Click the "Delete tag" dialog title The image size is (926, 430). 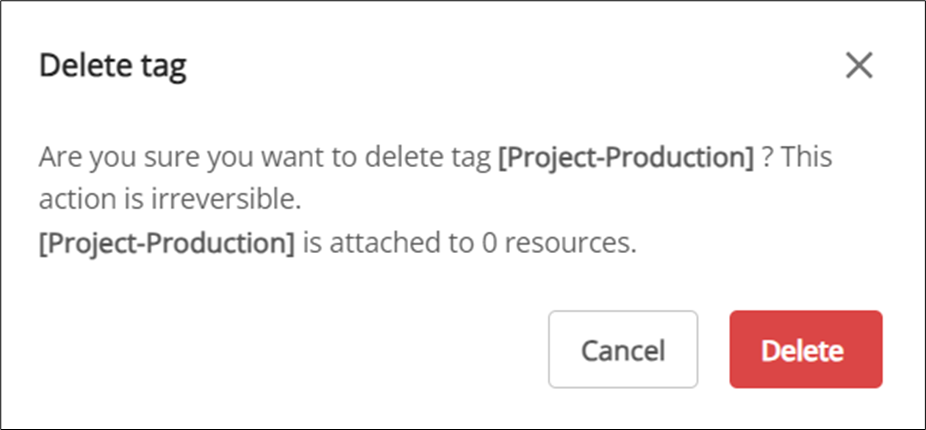[x=112, y=67]
